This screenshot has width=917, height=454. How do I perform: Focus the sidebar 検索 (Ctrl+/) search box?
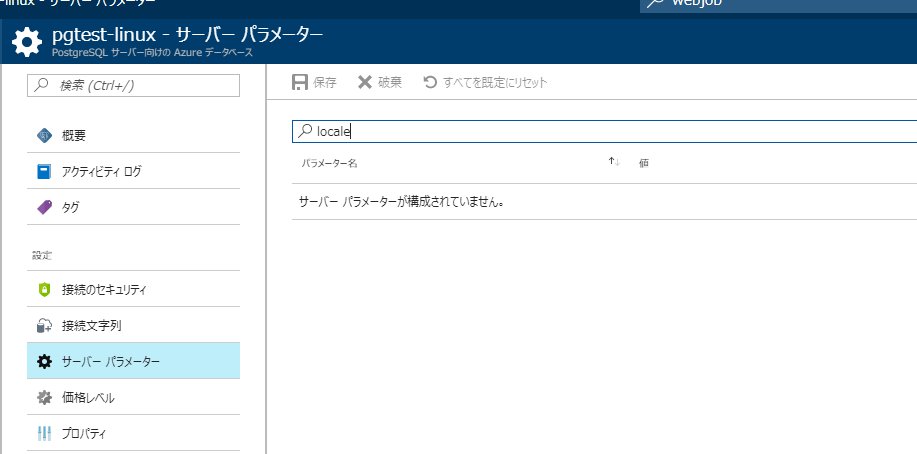(134, 86)
